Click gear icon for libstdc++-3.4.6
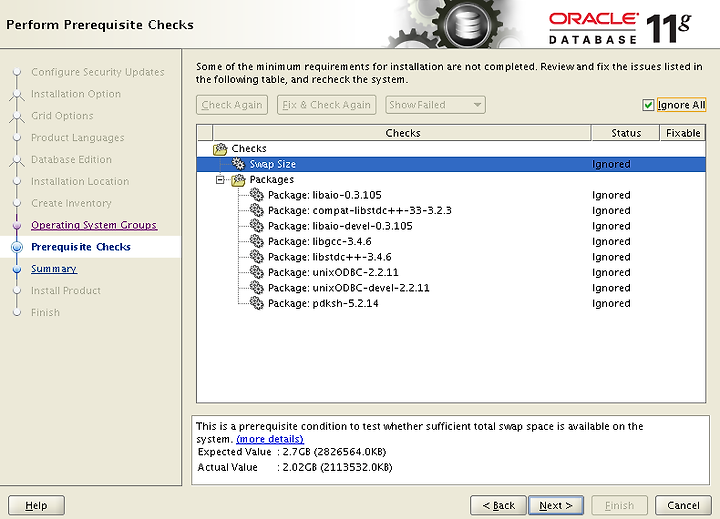Screen dimensions: 720x519 pyautogui.click(x=257, y=257)
